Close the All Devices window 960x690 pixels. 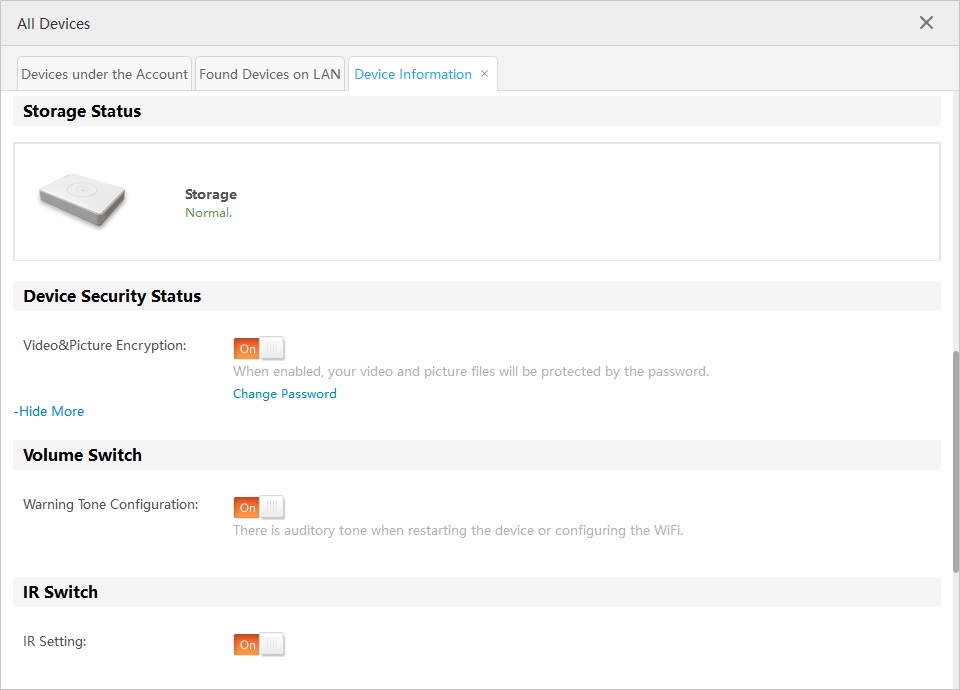[x=926, y=23]
